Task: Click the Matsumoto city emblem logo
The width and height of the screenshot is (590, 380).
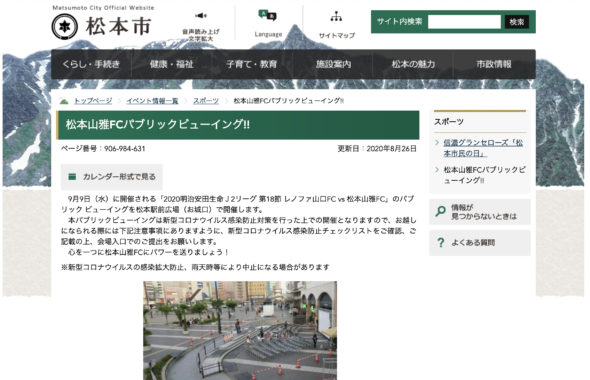Action: click(64, 27)
